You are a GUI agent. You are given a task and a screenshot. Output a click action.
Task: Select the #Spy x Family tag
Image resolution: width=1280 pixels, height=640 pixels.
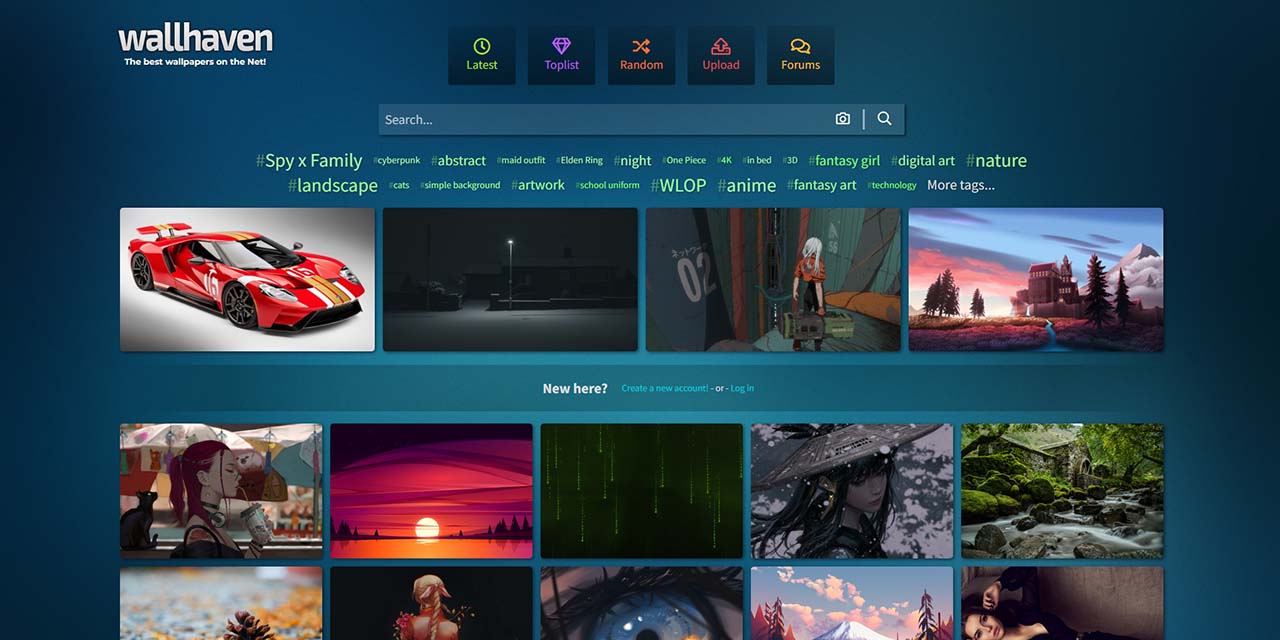pos(309,161)
